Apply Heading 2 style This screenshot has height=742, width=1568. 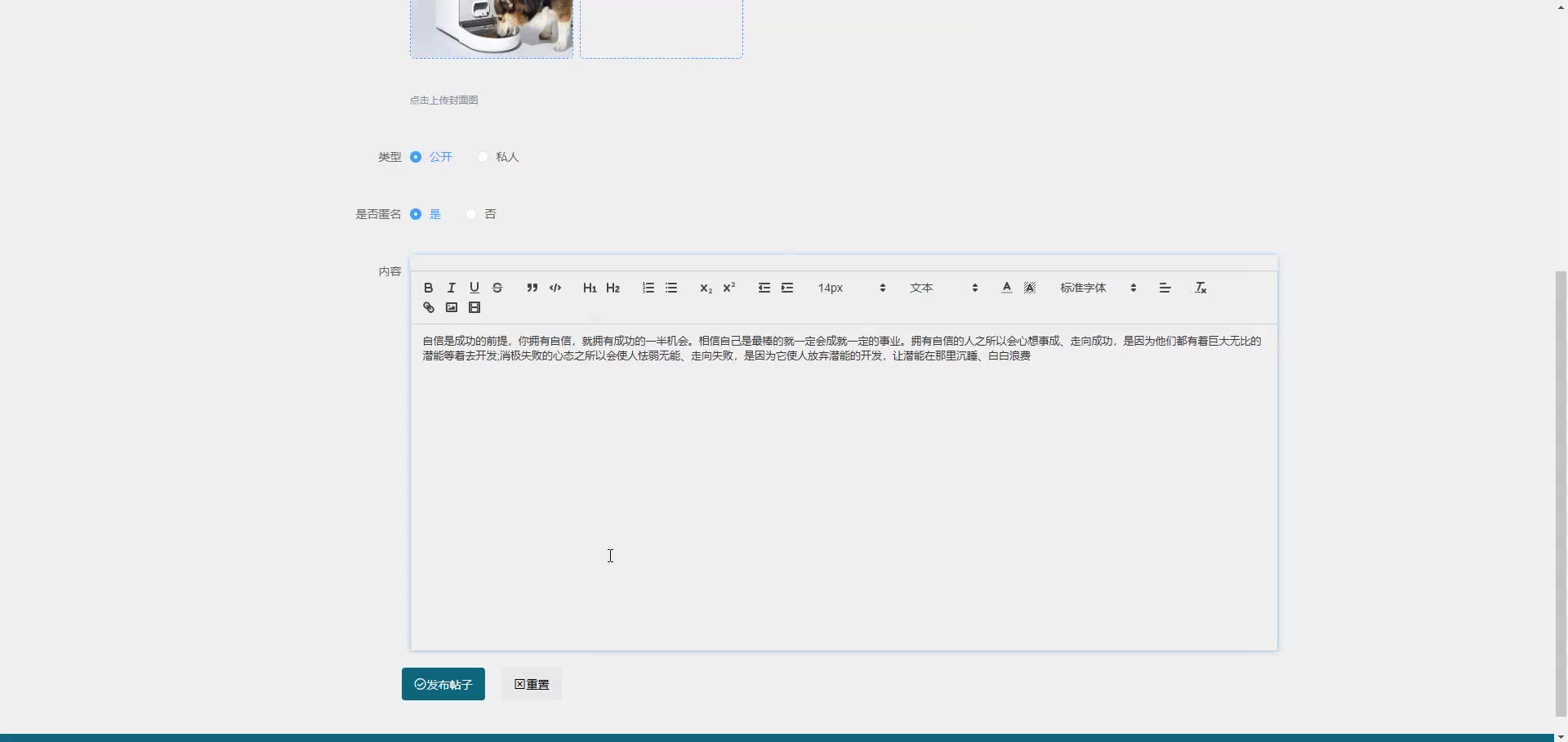(x=613, y=288)
